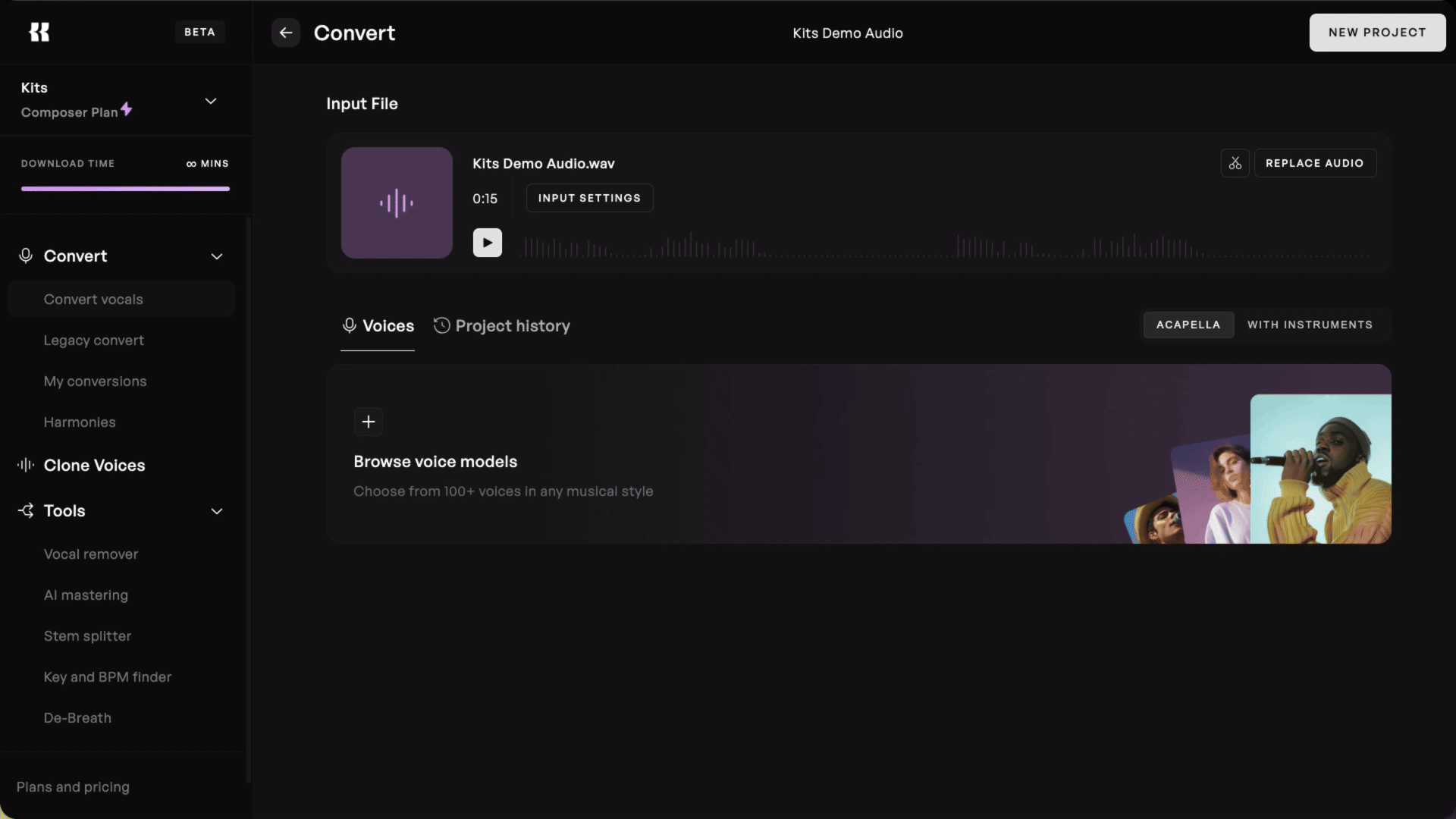Switch to Project history tab
This screenshot has height=819, width=1456.
click(x=502, y=326)
